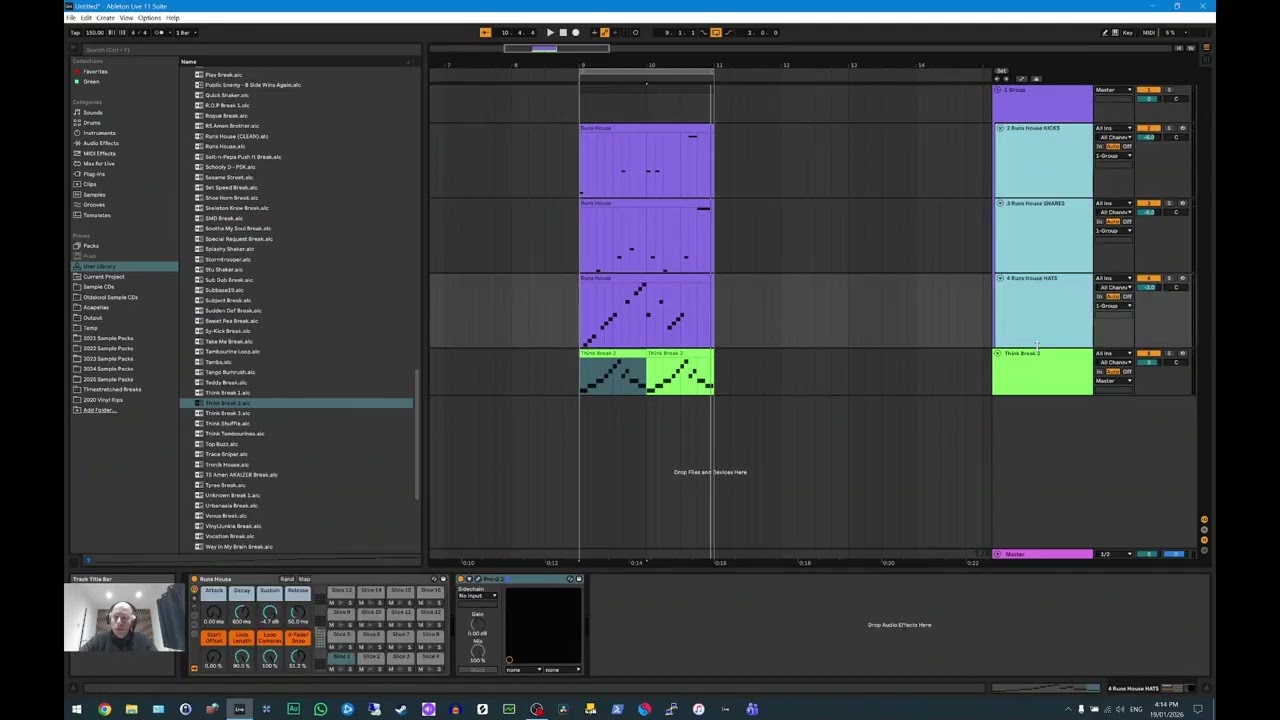Open the File menu
This screenshot has height=720, width=1280.
(71, 18)
